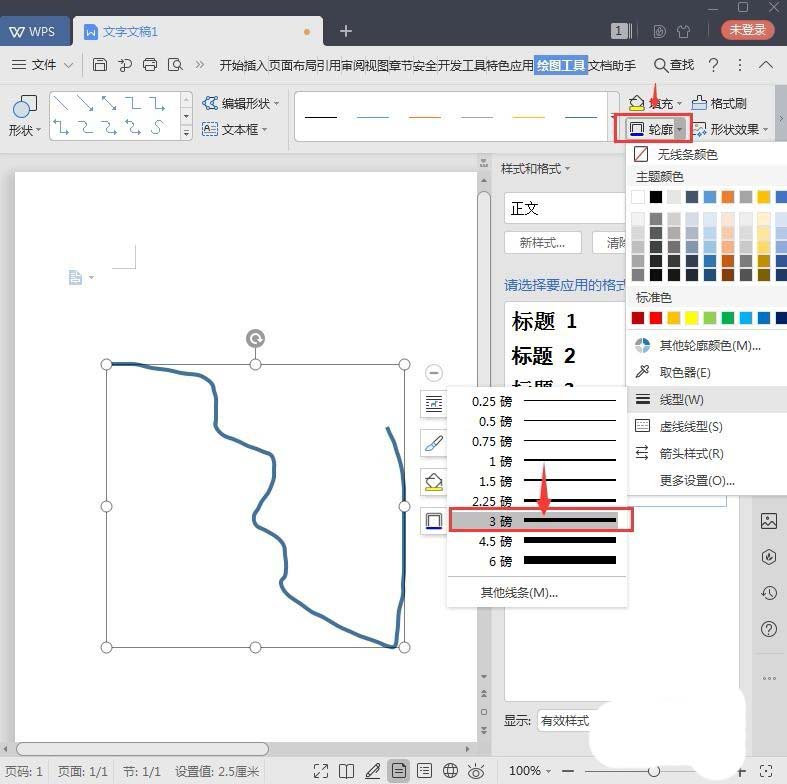
Task: Select 线型(W) menu entry
Action: coord(707,400)
